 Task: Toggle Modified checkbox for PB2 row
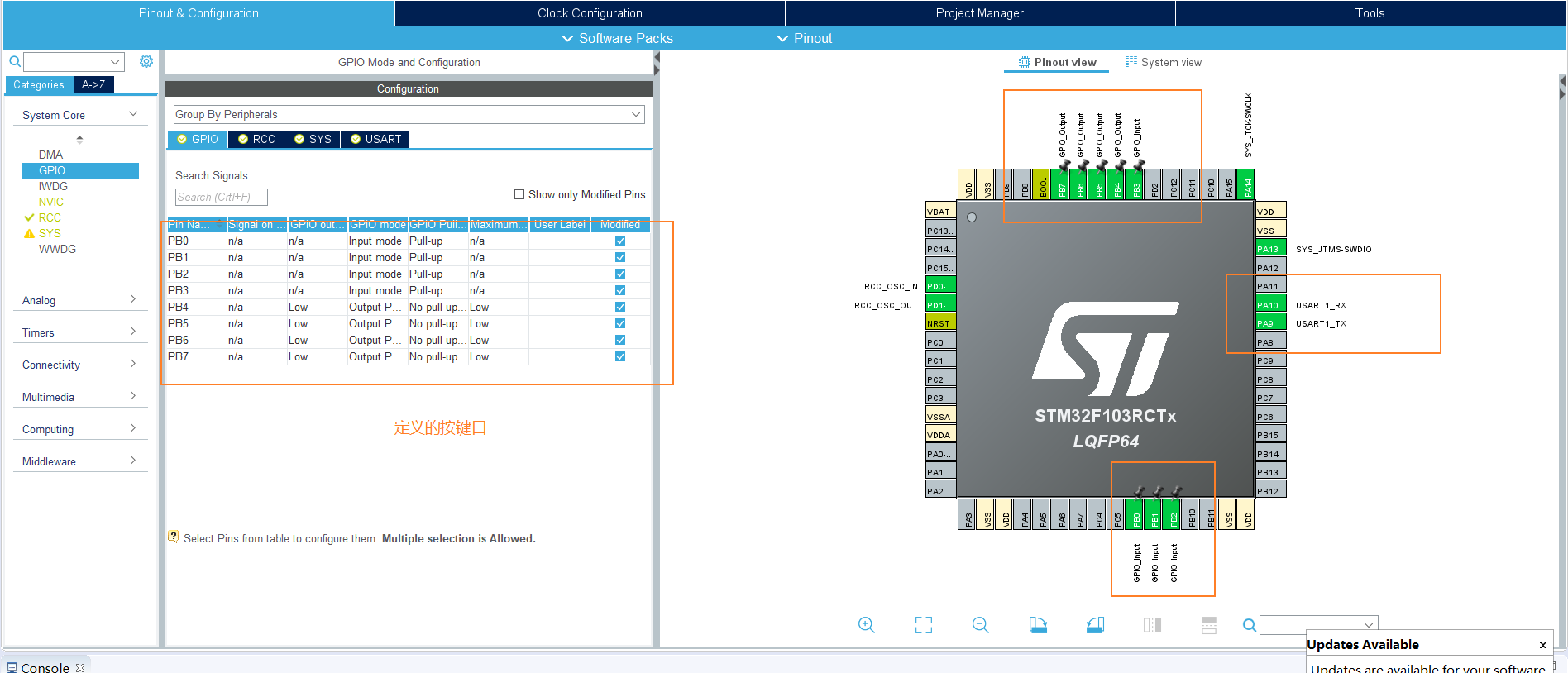click(620, 274)
